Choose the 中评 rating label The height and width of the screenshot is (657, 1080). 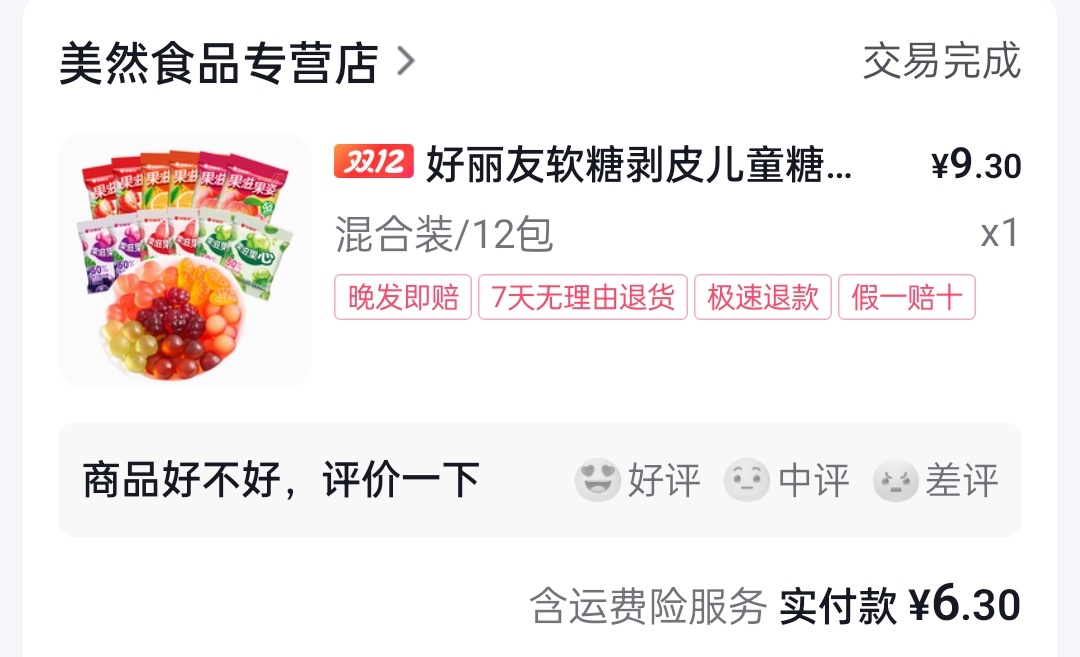coord(813,481)
